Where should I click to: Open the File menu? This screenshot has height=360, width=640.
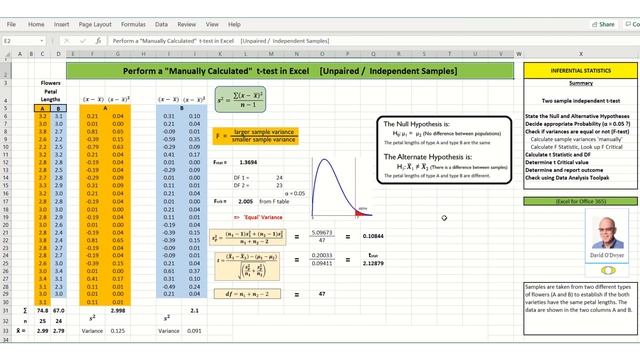11,24
